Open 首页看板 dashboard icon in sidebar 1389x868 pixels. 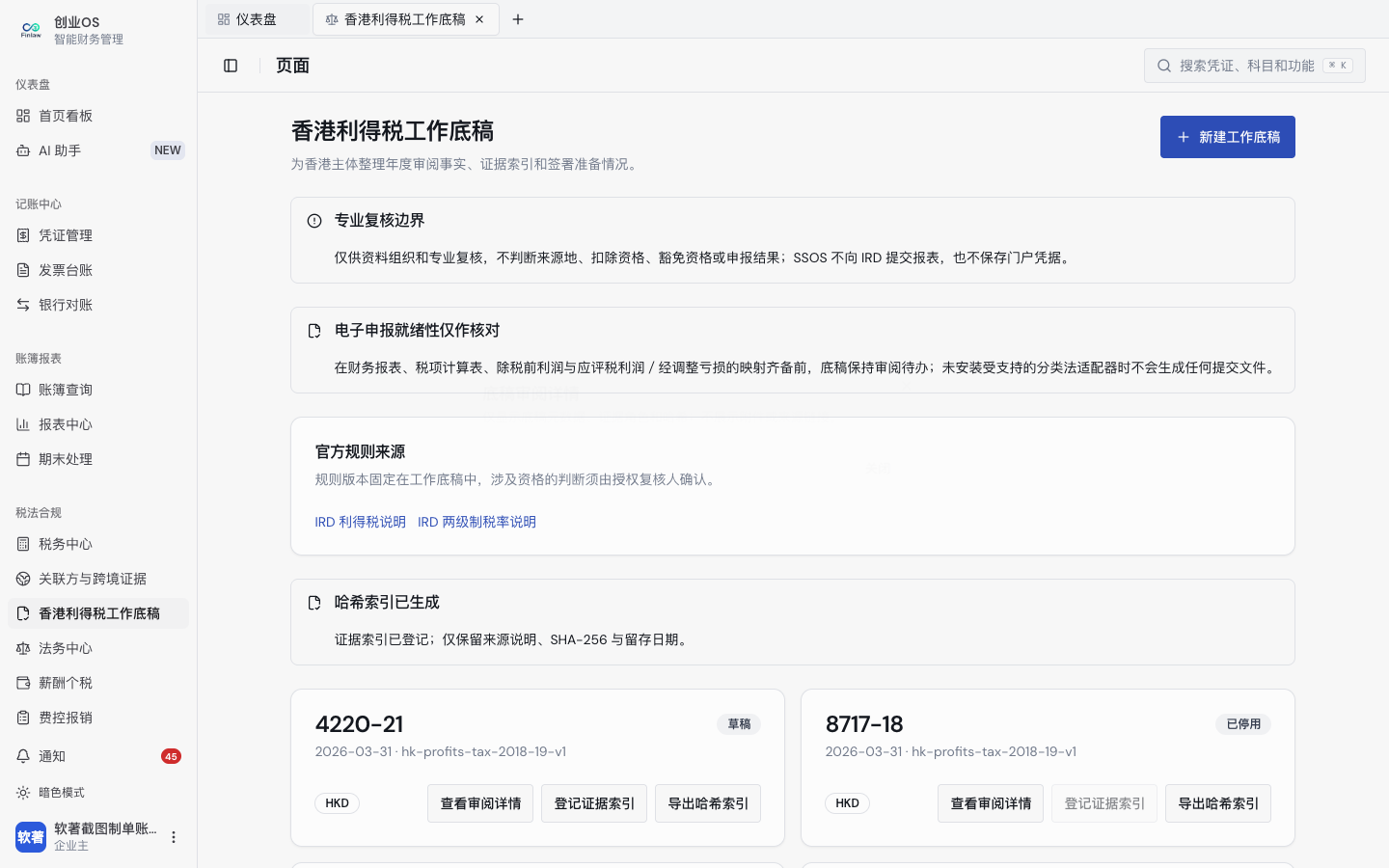click(23, 116)
